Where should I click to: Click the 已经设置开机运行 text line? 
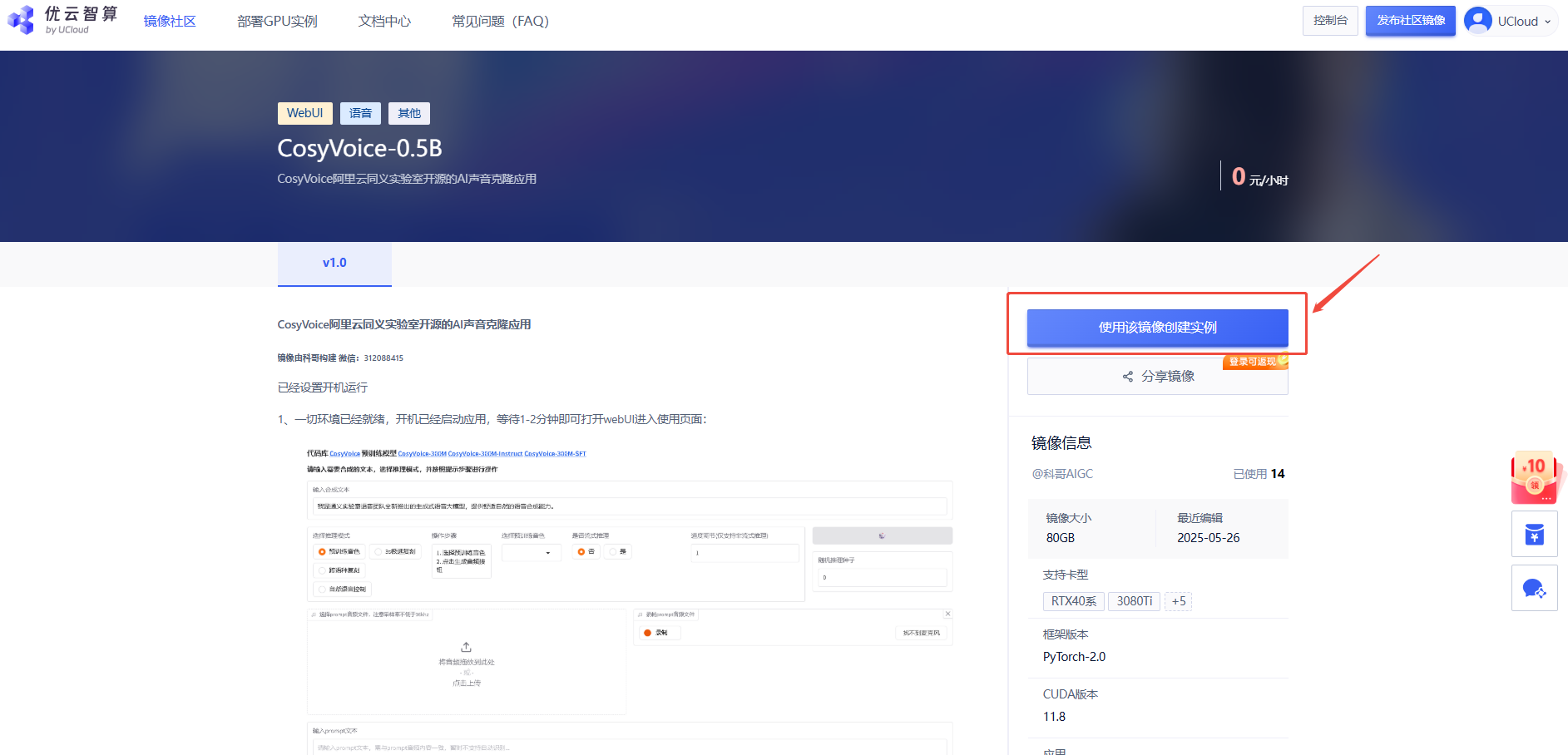pos(323,387)
